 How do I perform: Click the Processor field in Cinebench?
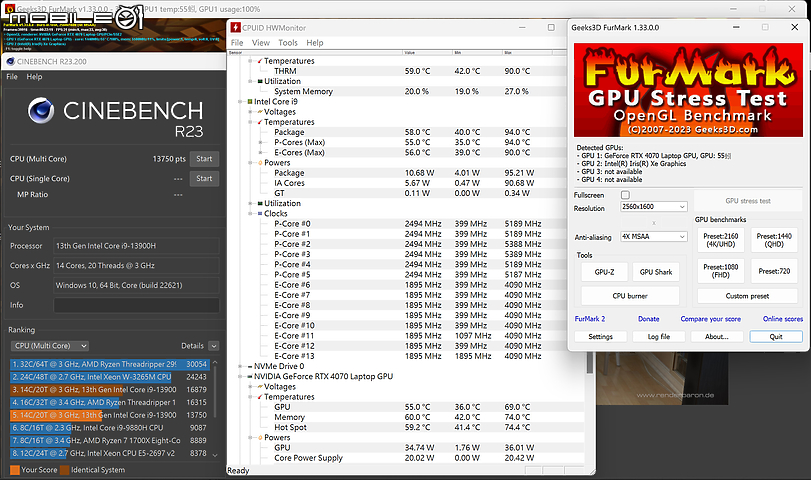coord(137,246)
